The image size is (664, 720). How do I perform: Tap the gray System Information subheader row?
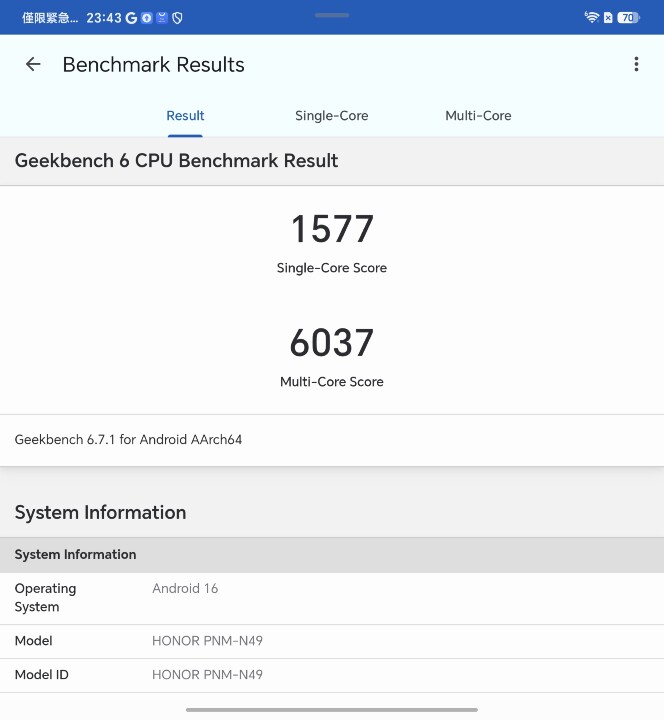click(332, 555)
